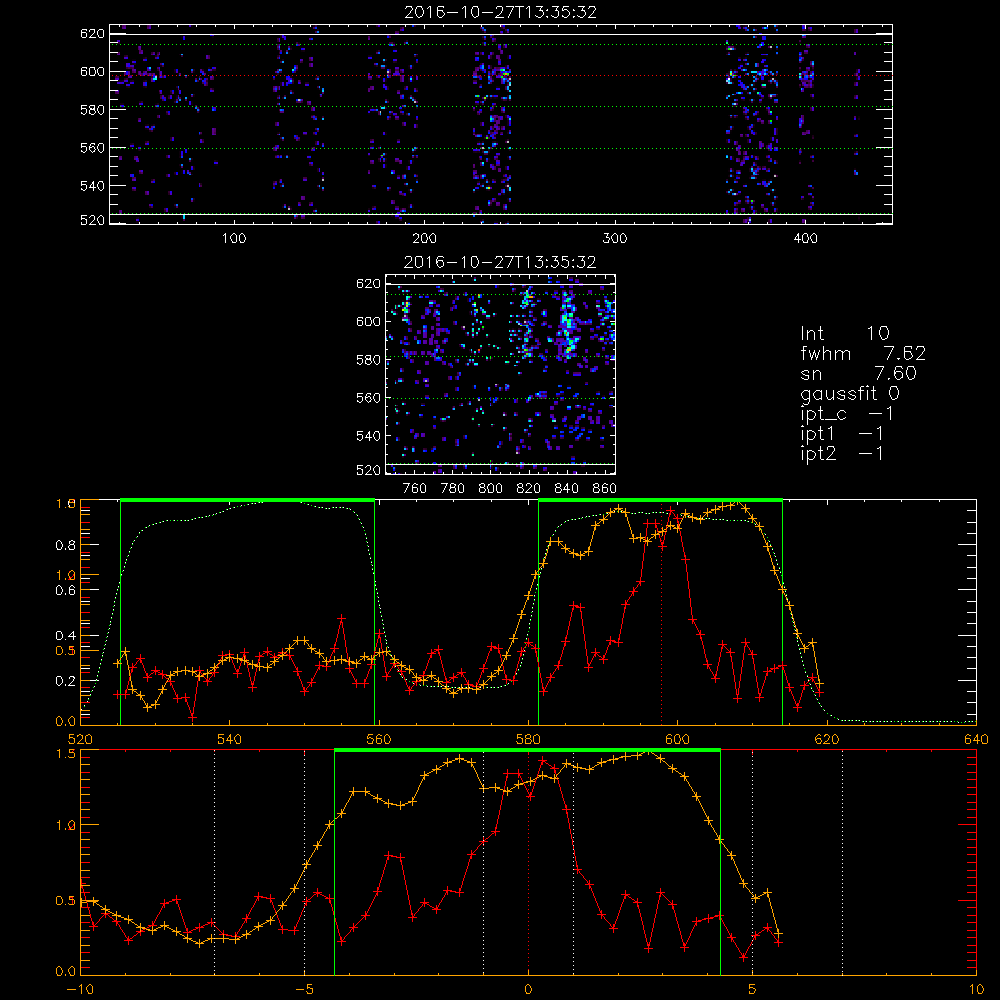Click the green bar above bottom plot

coord(527,750)
